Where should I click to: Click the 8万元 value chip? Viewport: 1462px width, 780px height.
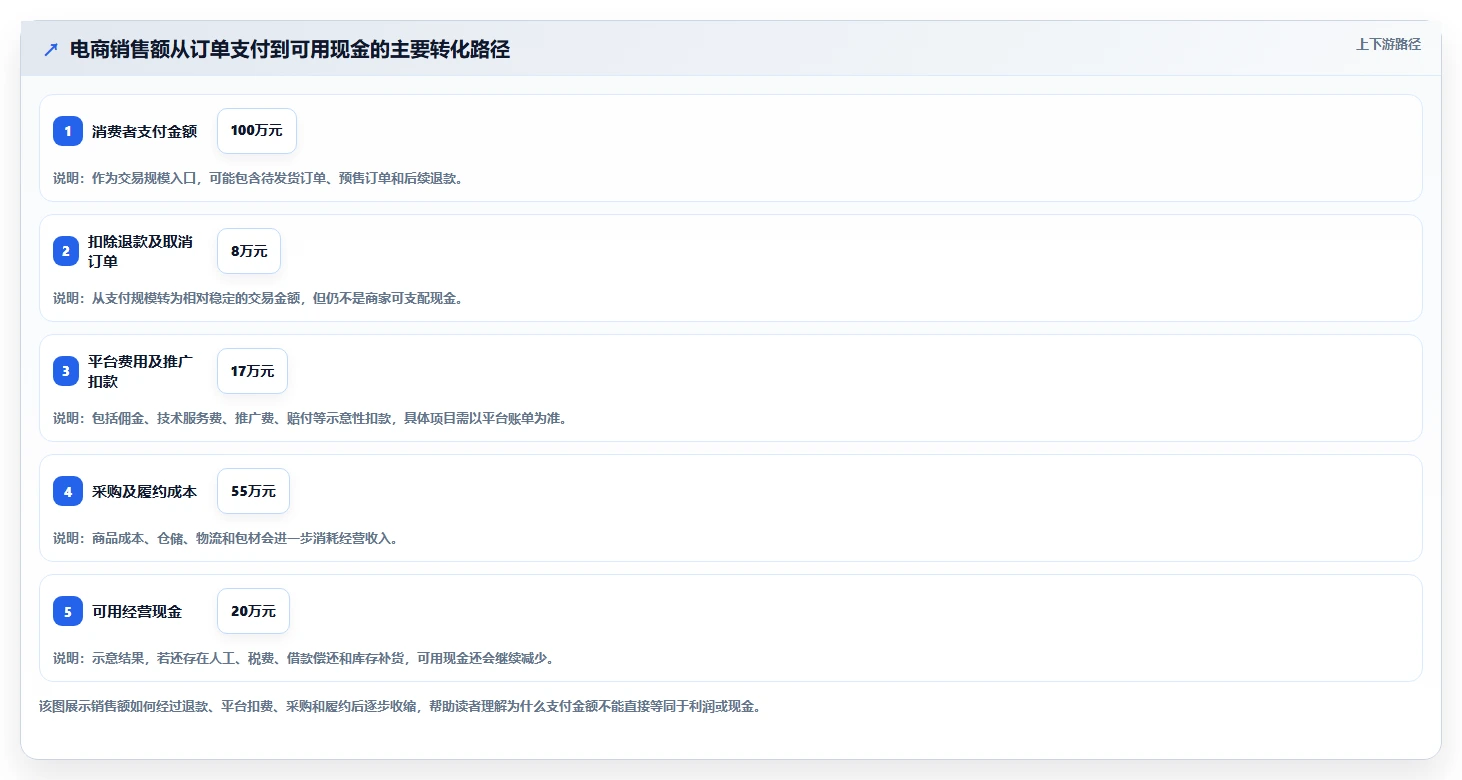[x=249, y=251]
